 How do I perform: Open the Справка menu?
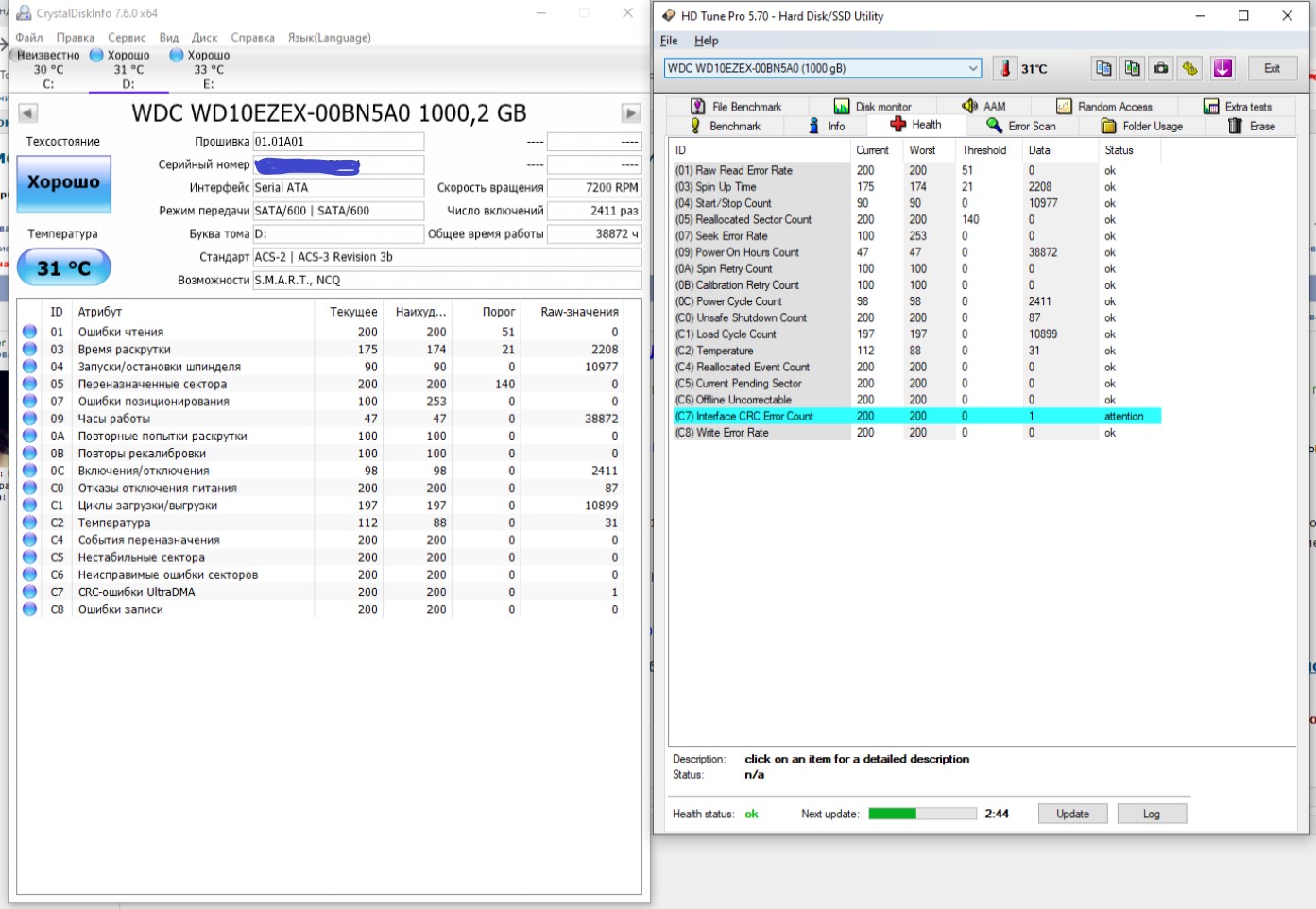(x=253, y=38)
